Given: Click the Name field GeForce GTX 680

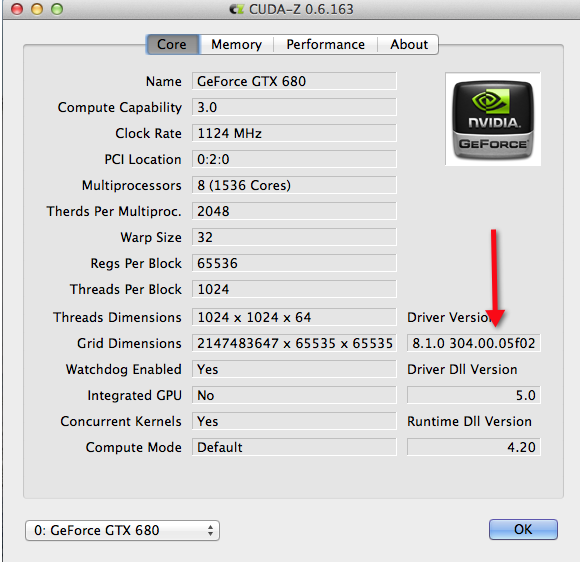Looking at the screenshot, I should pyautogui.click(x=294, y=81).
